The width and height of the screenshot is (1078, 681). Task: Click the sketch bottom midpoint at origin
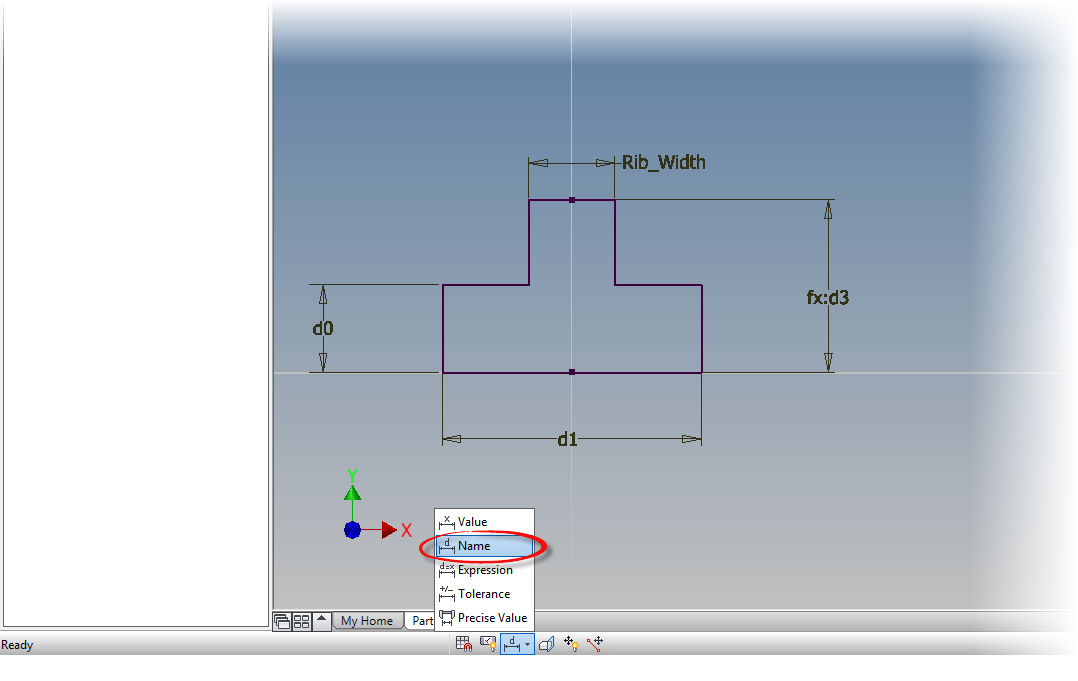572,372
